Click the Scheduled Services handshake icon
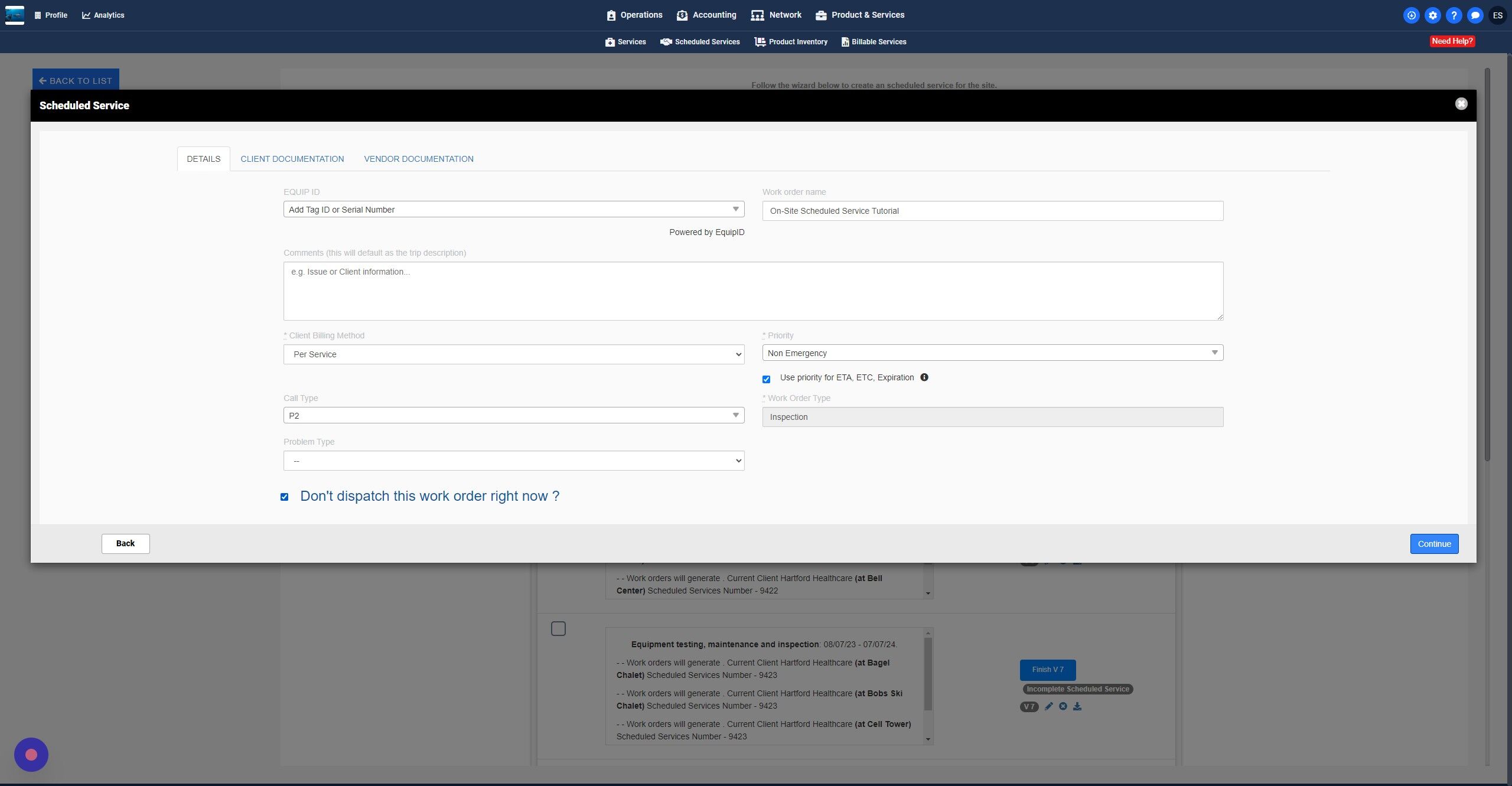Screen dimensions: 1512x786 tap(666, 42)
